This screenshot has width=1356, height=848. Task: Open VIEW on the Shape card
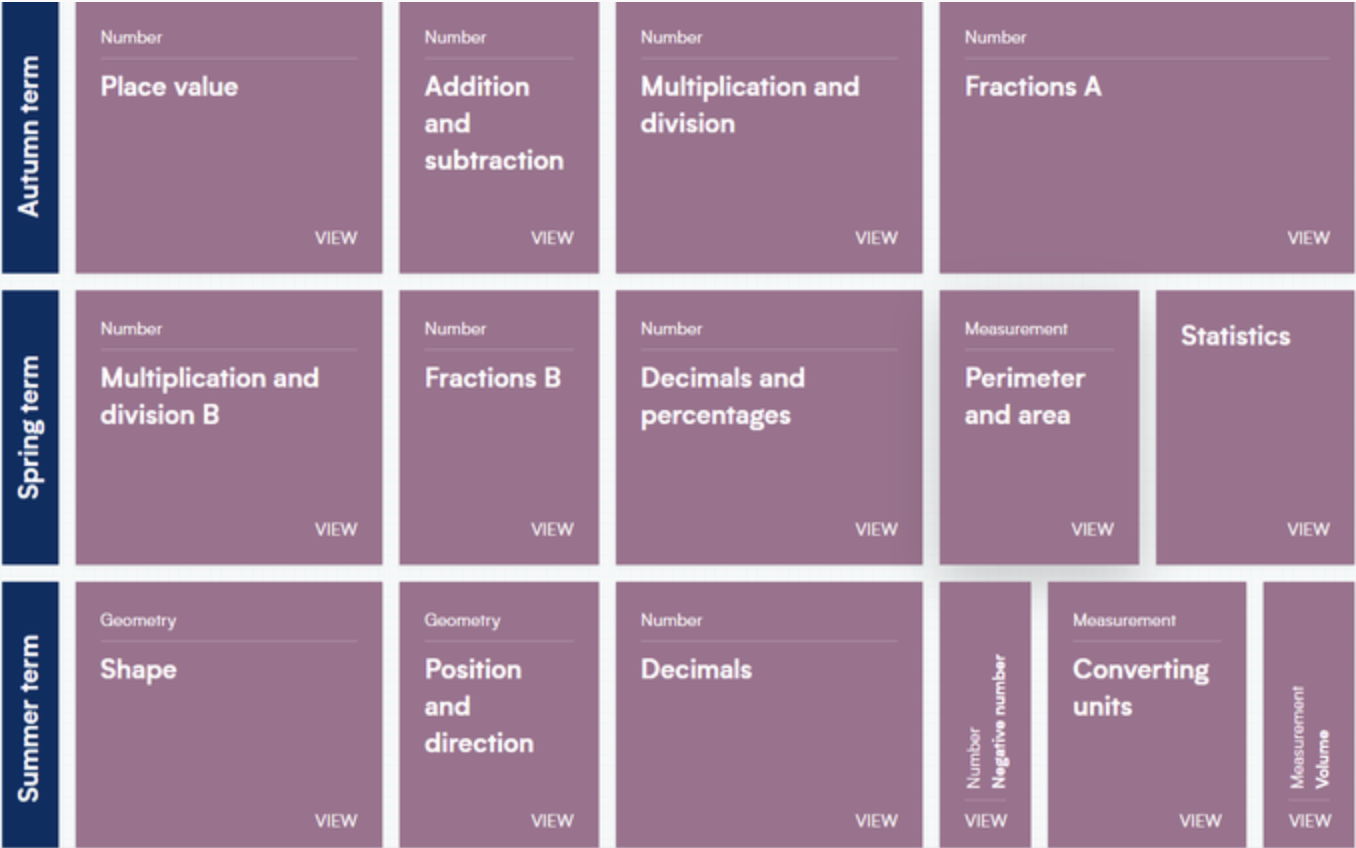point(336,820)
